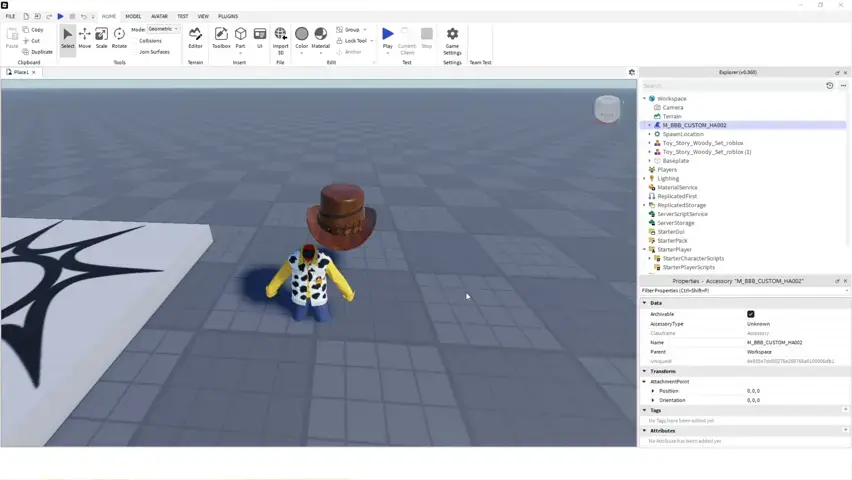Viewport: 852px width, 480px height.
Task: Select Camera in the Explorer
Action: pyautogui.click(x=673, y=108)
